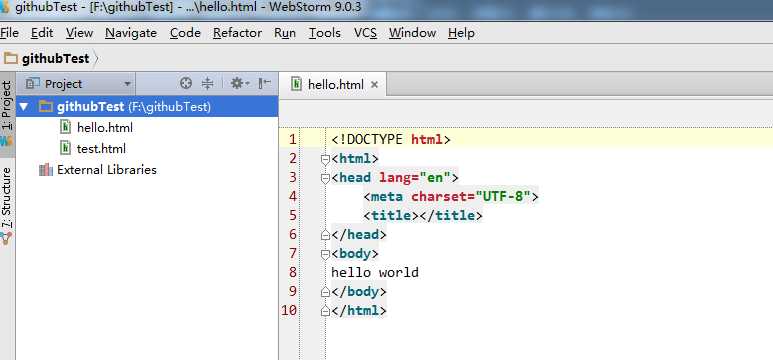Image resolution: width=773 pixels, height=360 pixels.
Task: Open the VCS menu
Action: [365, 33]
